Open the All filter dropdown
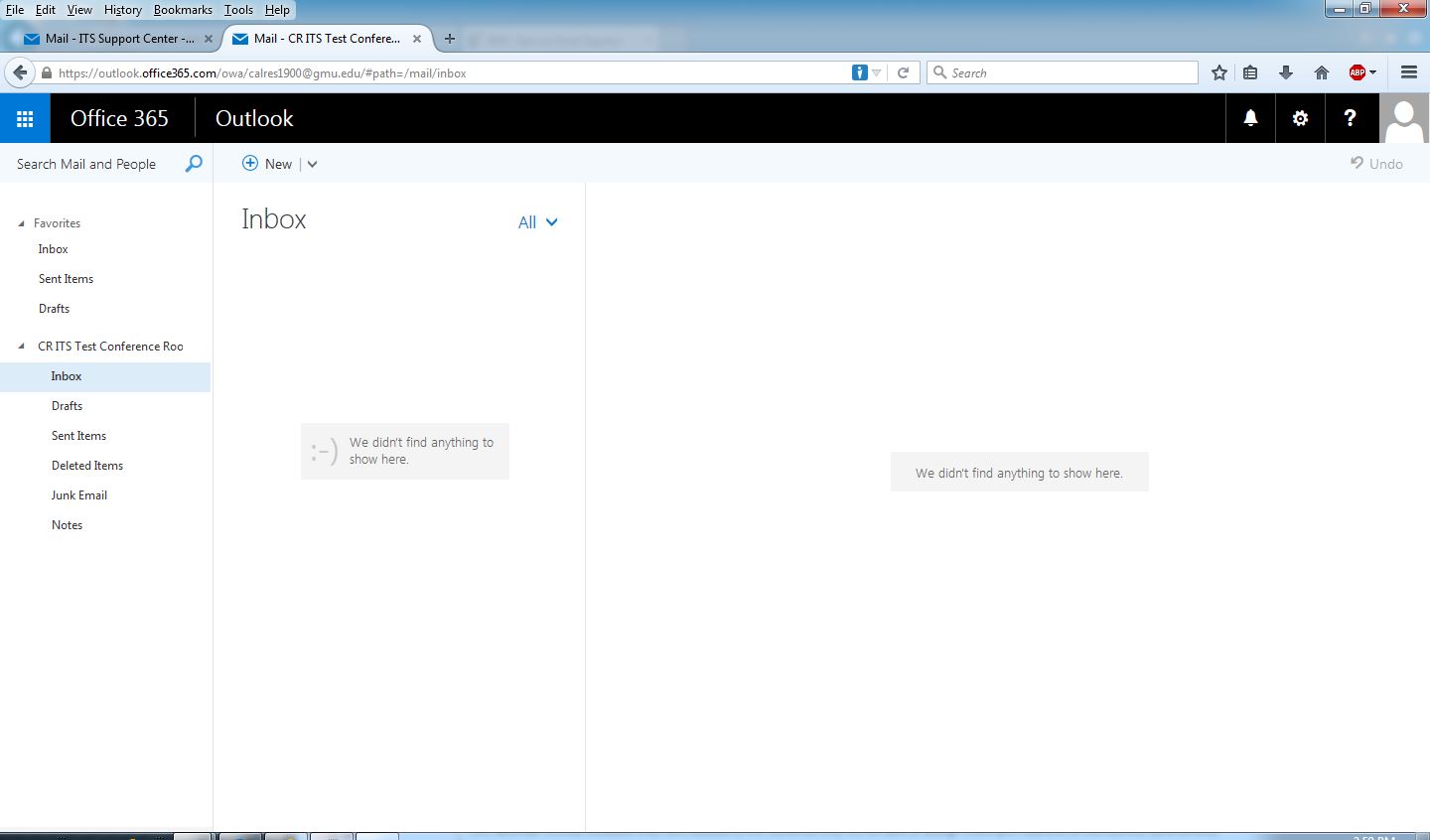The width and height of the screenshot is (1430, 840). (537, 222)
